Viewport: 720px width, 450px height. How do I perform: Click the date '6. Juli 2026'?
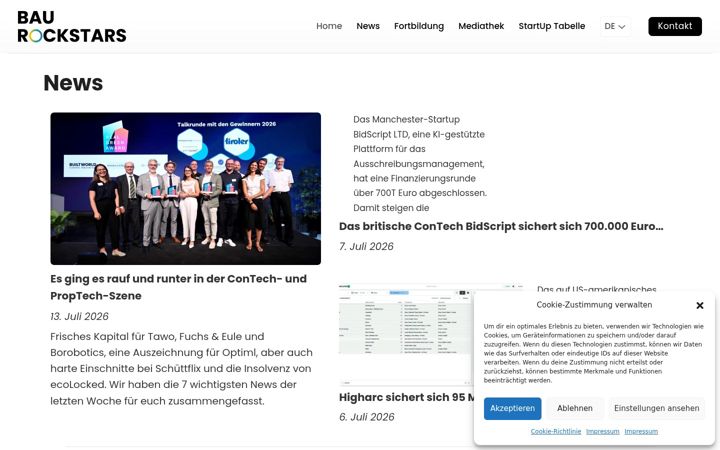[366, 417]
